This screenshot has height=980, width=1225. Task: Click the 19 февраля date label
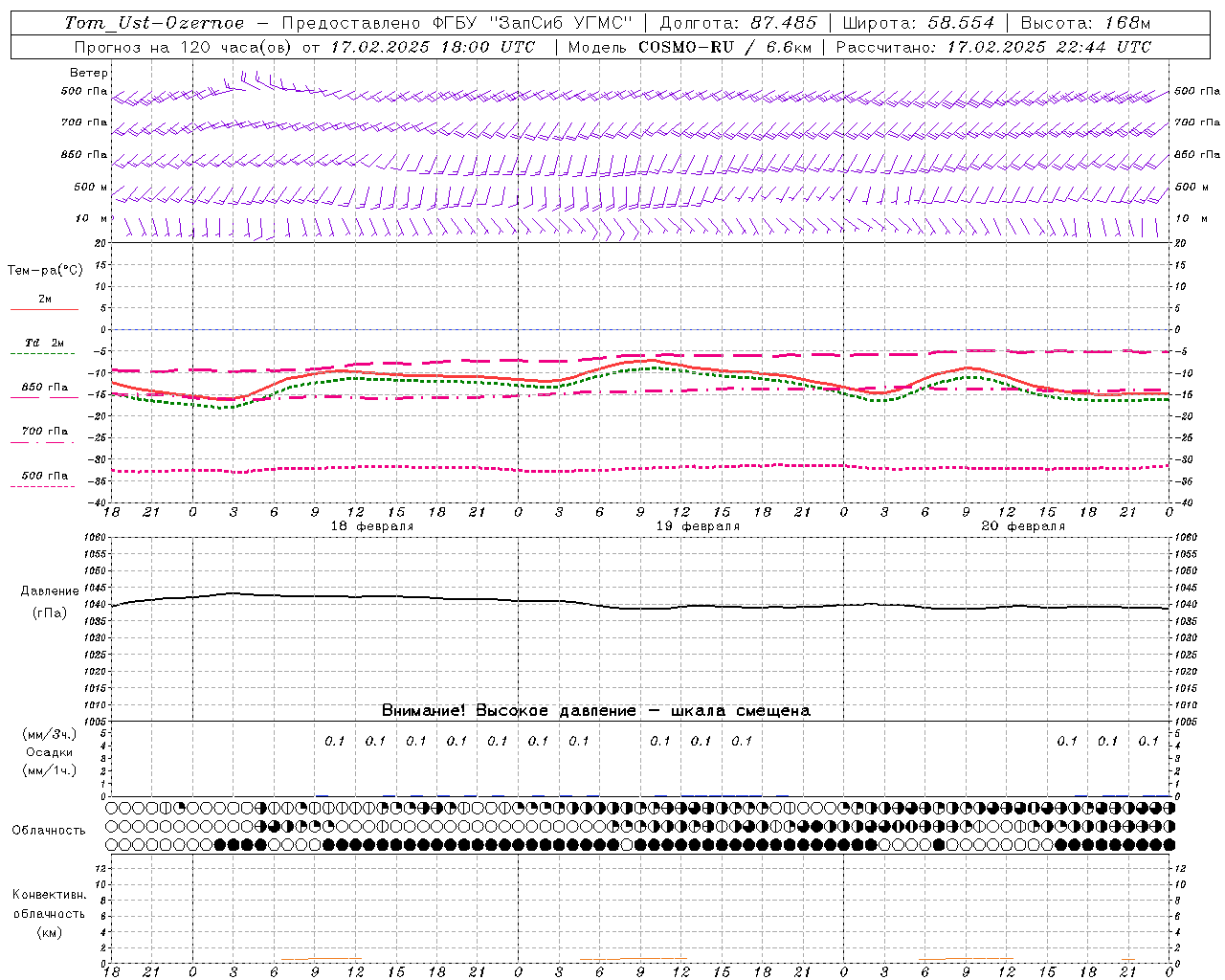(698, 526)
